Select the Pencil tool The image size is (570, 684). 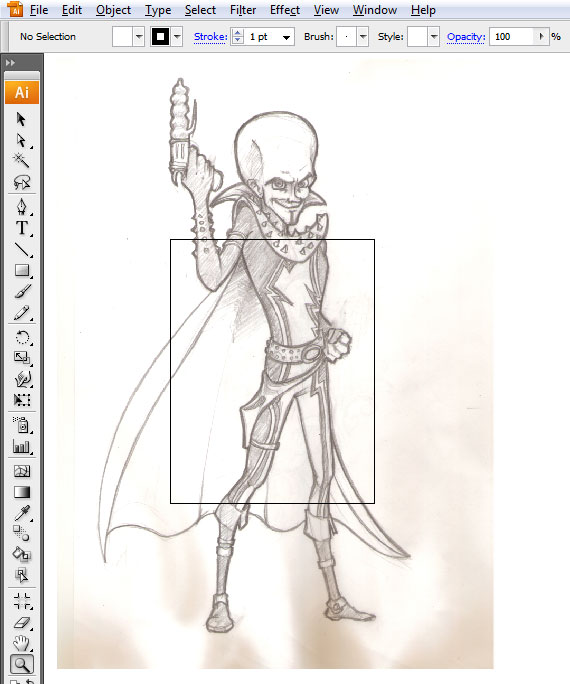coord(21,313)
